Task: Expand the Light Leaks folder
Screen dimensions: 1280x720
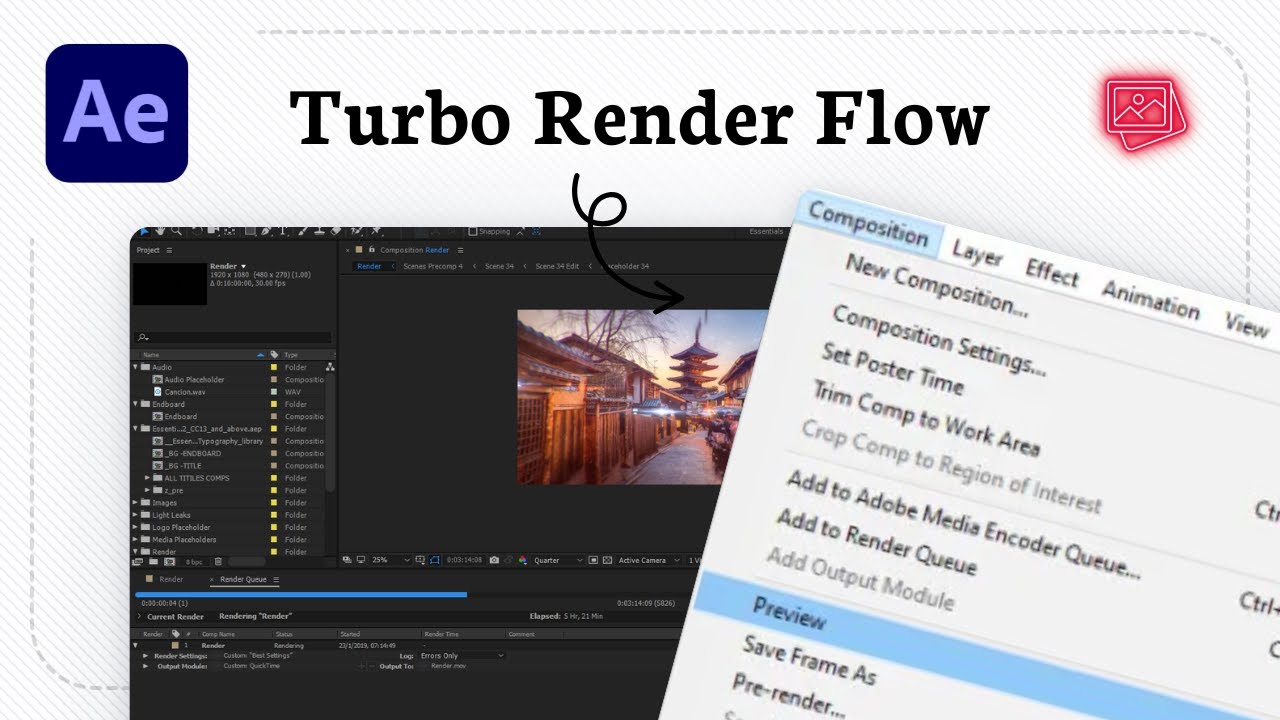Action: [x=136, y=515]
